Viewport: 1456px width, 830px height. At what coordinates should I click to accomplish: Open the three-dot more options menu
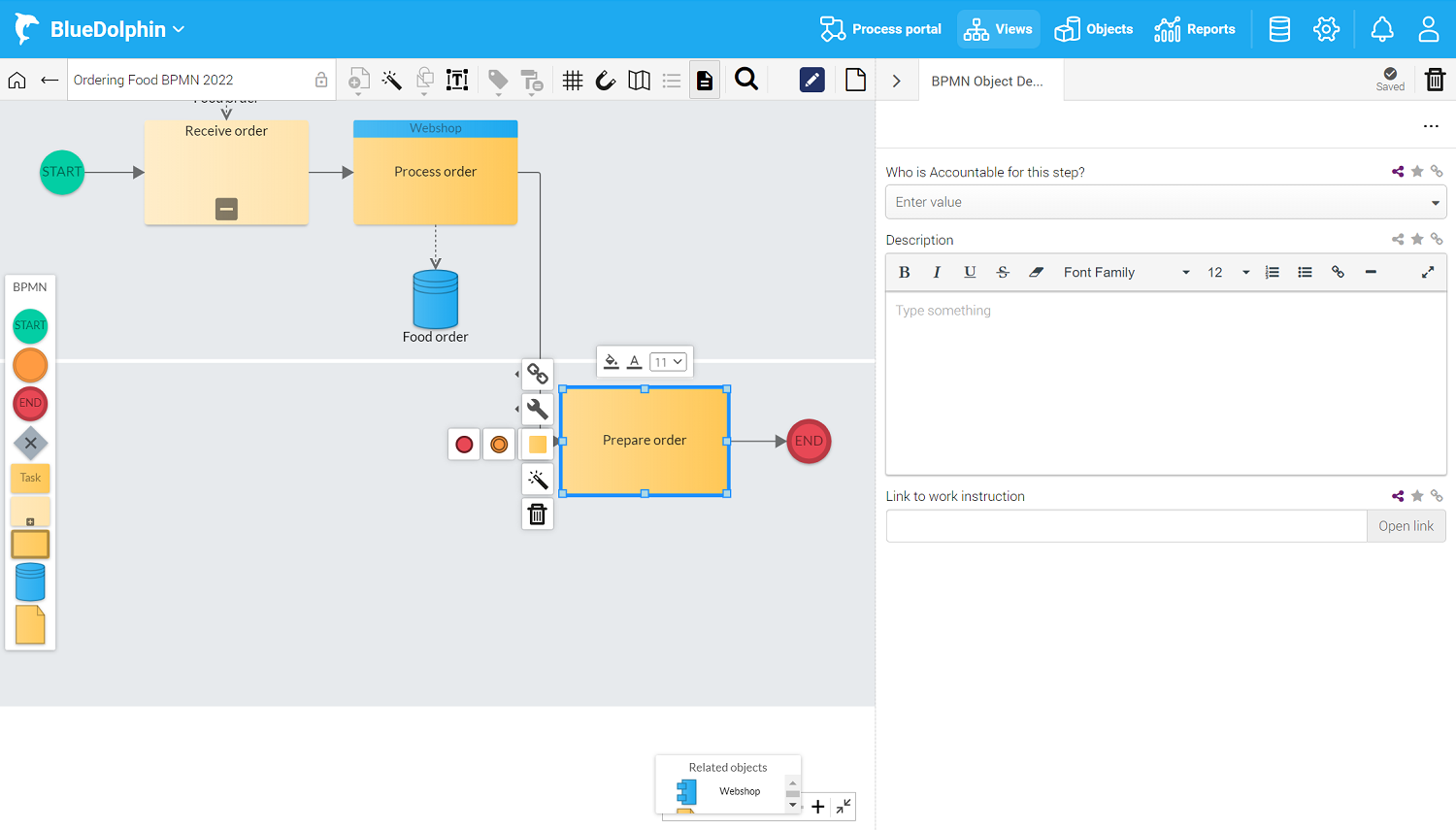point(1431,126)
